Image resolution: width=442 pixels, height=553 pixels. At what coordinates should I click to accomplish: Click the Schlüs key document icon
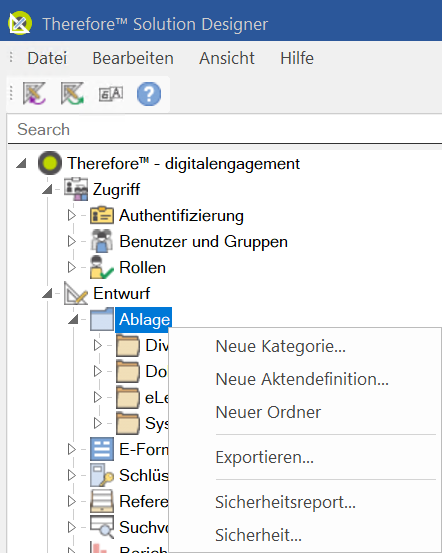coord(102,475)
